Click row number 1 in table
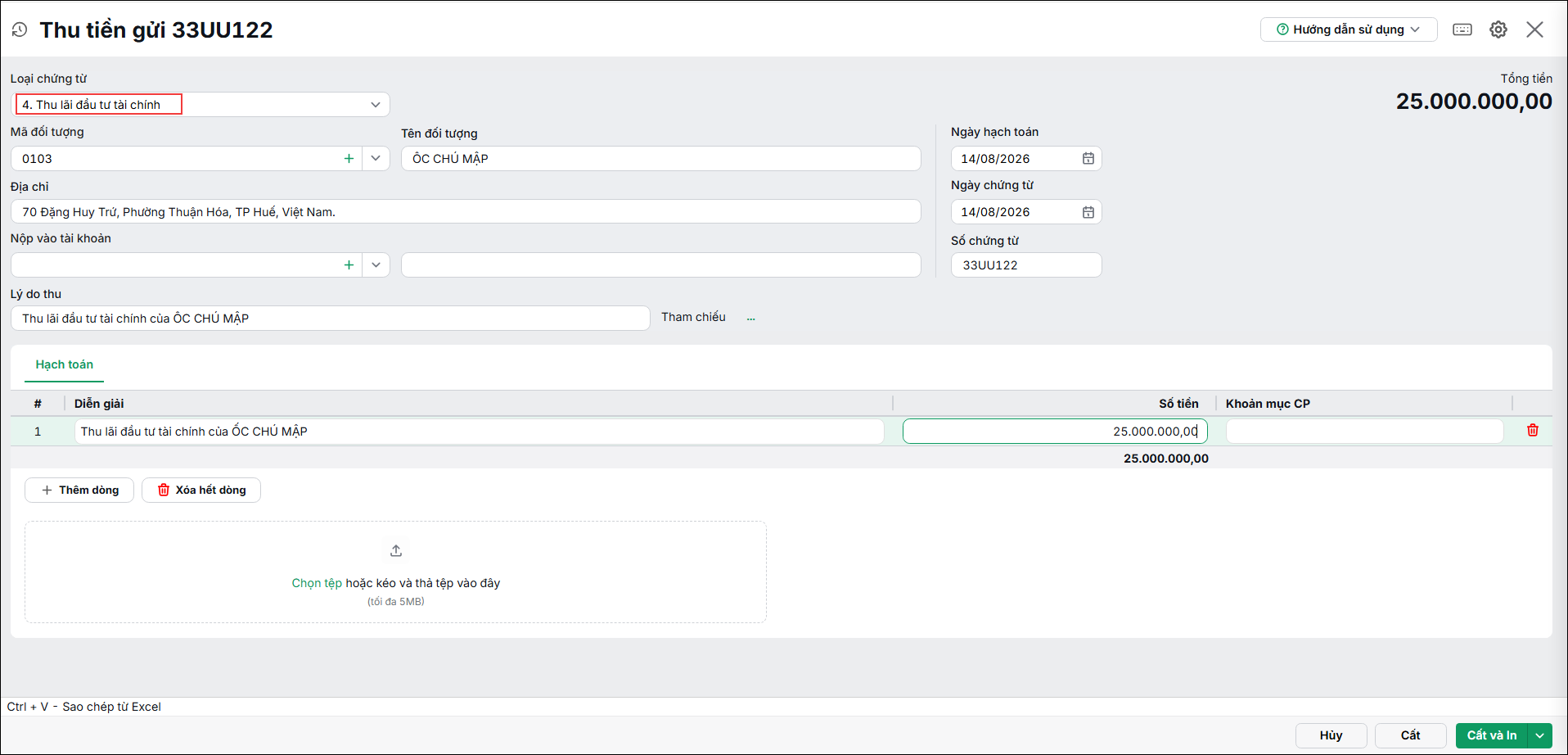 [x=38, y=432]
